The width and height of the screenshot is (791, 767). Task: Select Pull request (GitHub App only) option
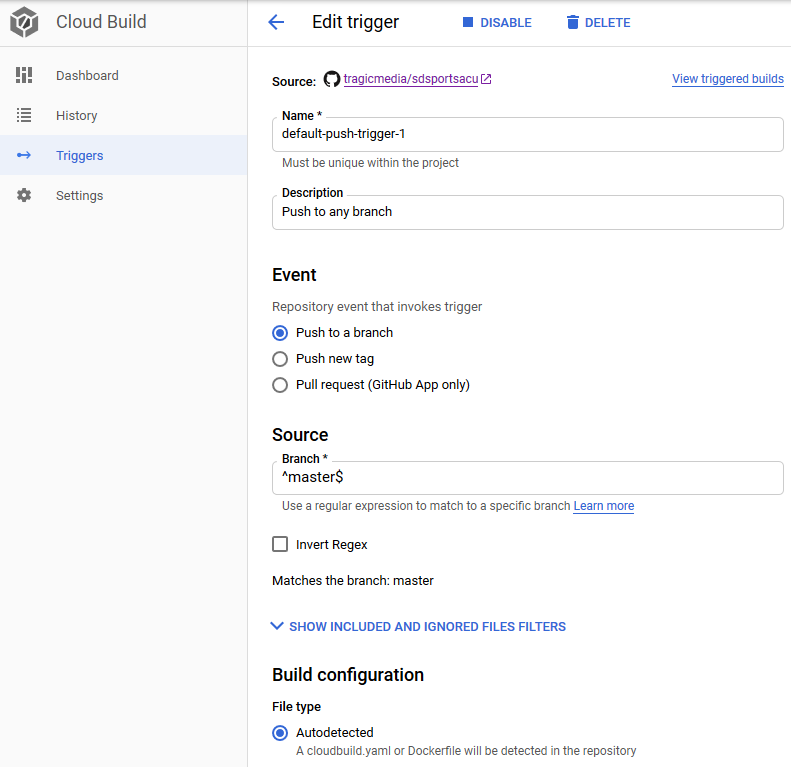[280, 385]
